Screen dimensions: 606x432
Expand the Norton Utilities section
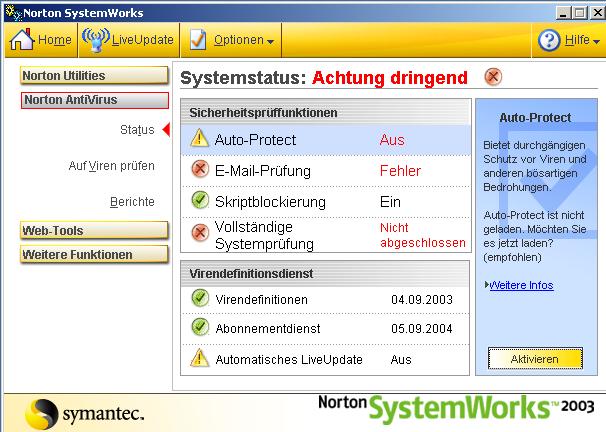(94, 75)
